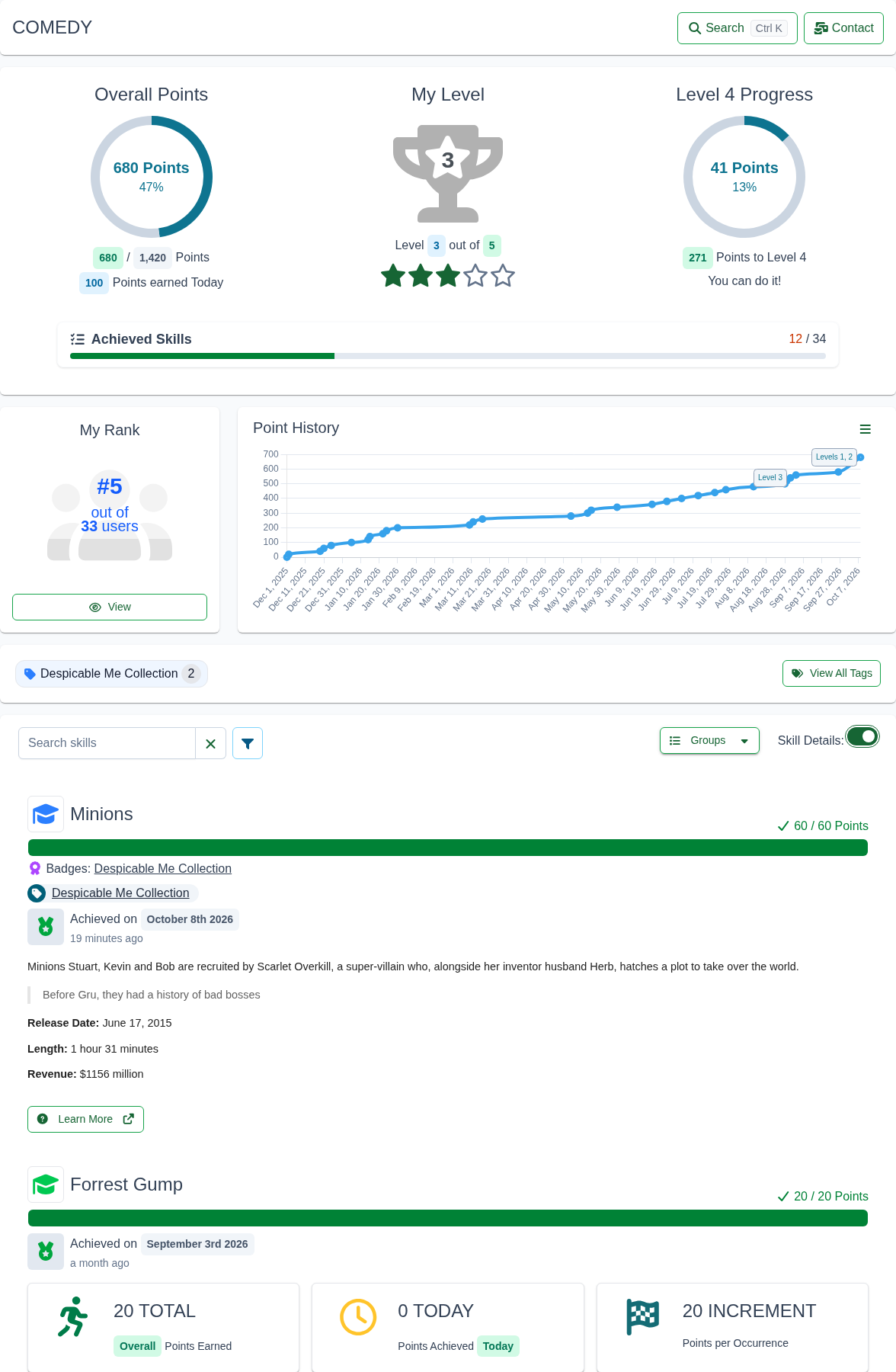Click the 12 / 34 achieved skills count
Screen dimensions: 896x1372
tap(808, 339)
